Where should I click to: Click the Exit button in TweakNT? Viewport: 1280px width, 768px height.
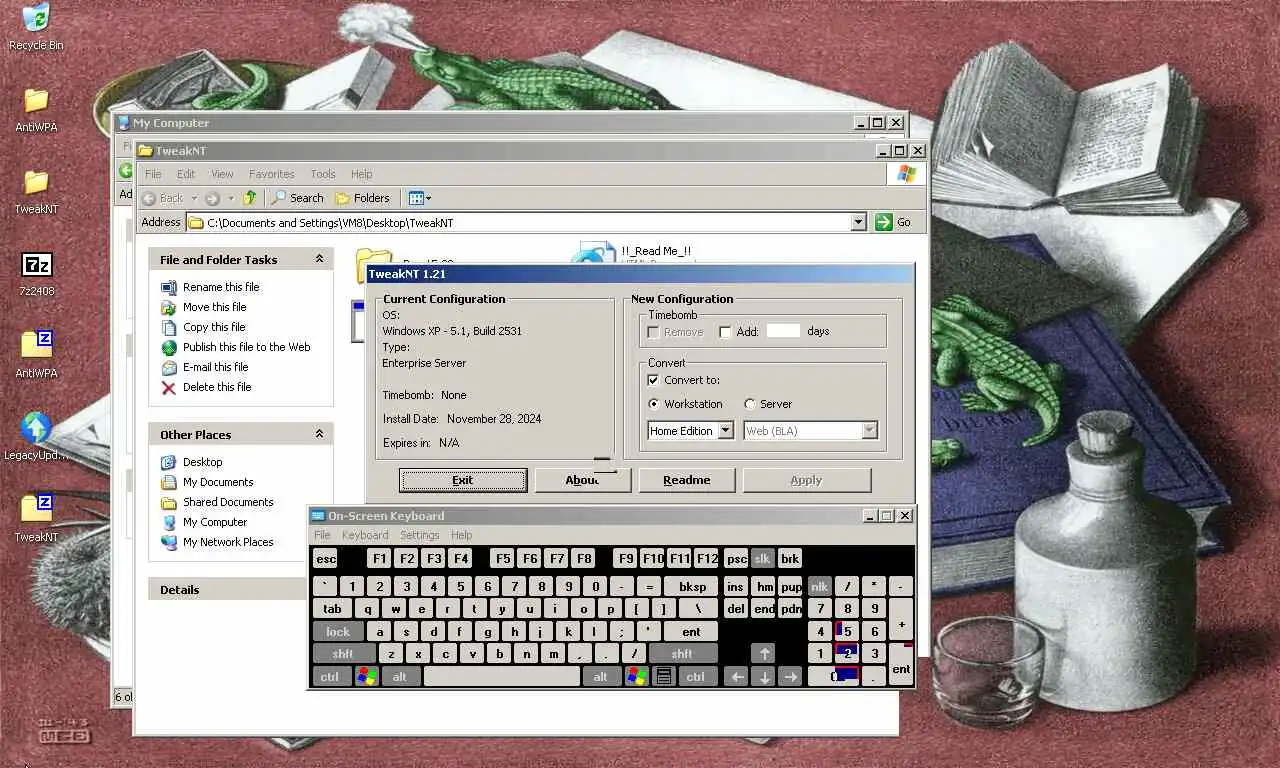[462, 480]
